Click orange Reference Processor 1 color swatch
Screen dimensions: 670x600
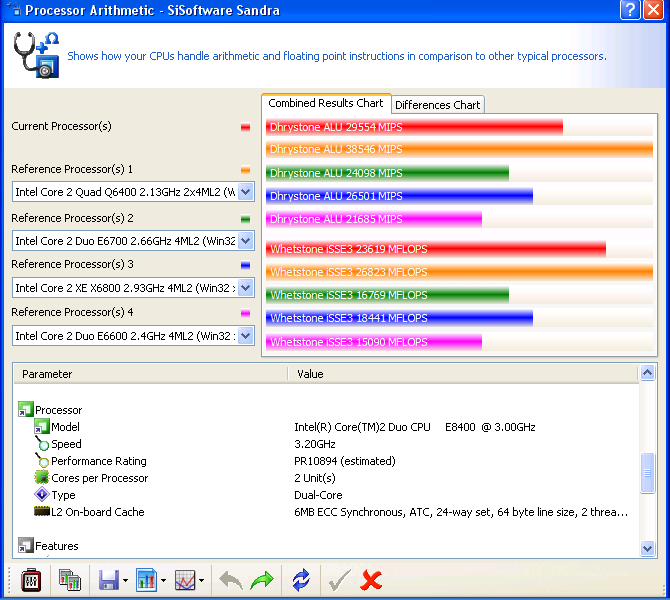pos(245,170)
